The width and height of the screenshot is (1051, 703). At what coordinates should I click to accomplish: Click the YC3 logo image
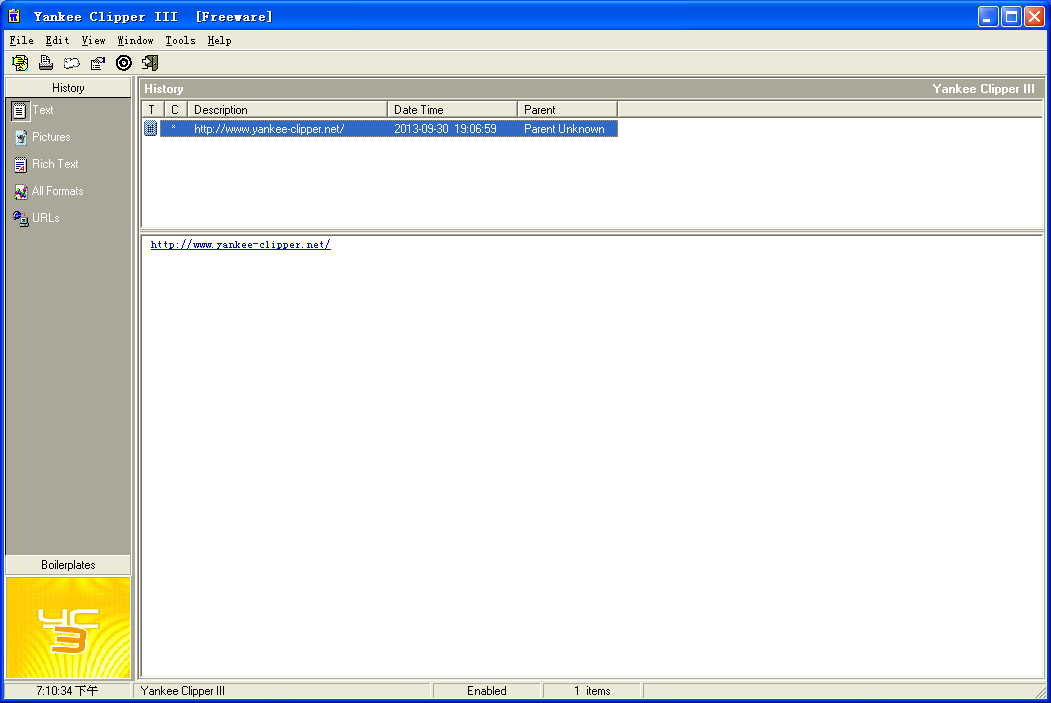coord(68,628)
